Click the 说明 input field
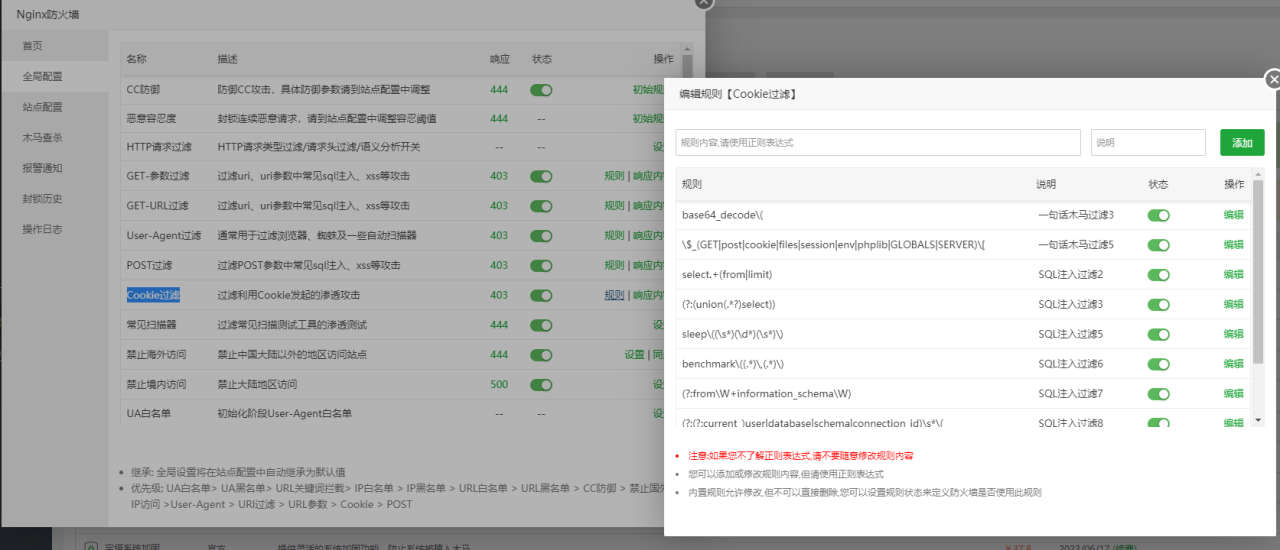Viewport: 1280px width, 550px height. click(x=1148, y=143)
